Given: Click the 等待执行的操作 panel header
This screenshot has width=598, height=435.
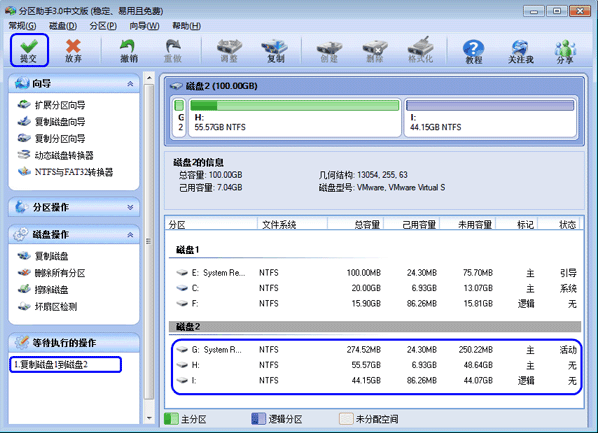Looking at the screenshot, I should pos(74,342).
